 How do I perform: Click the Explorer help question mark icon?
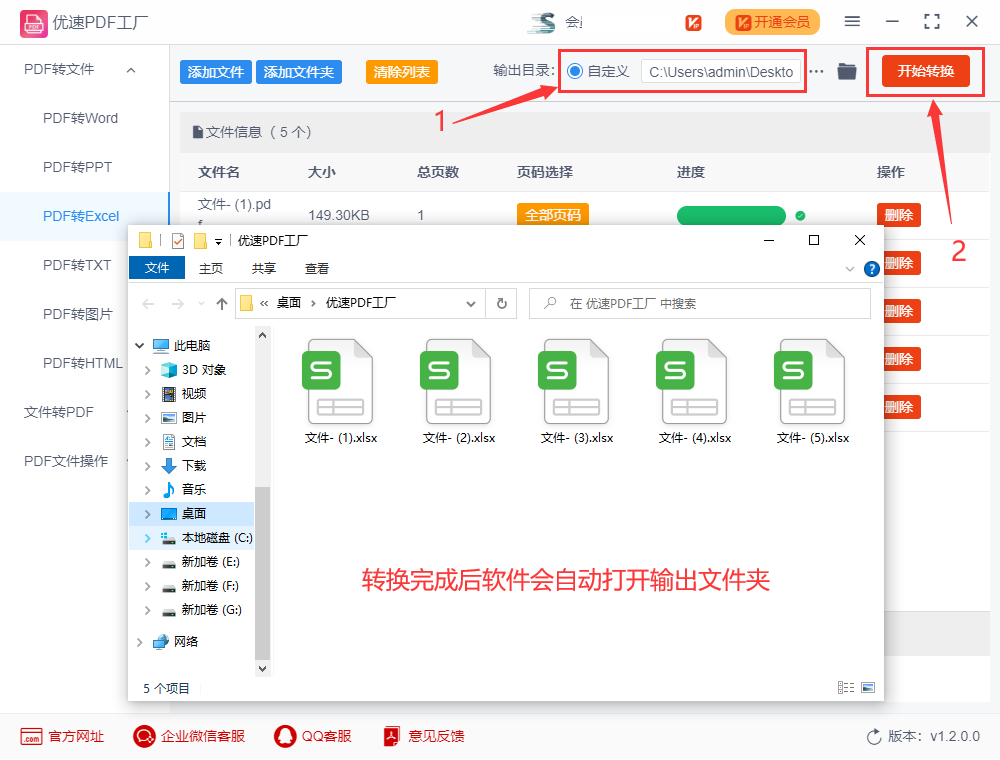tap(871, 269)
